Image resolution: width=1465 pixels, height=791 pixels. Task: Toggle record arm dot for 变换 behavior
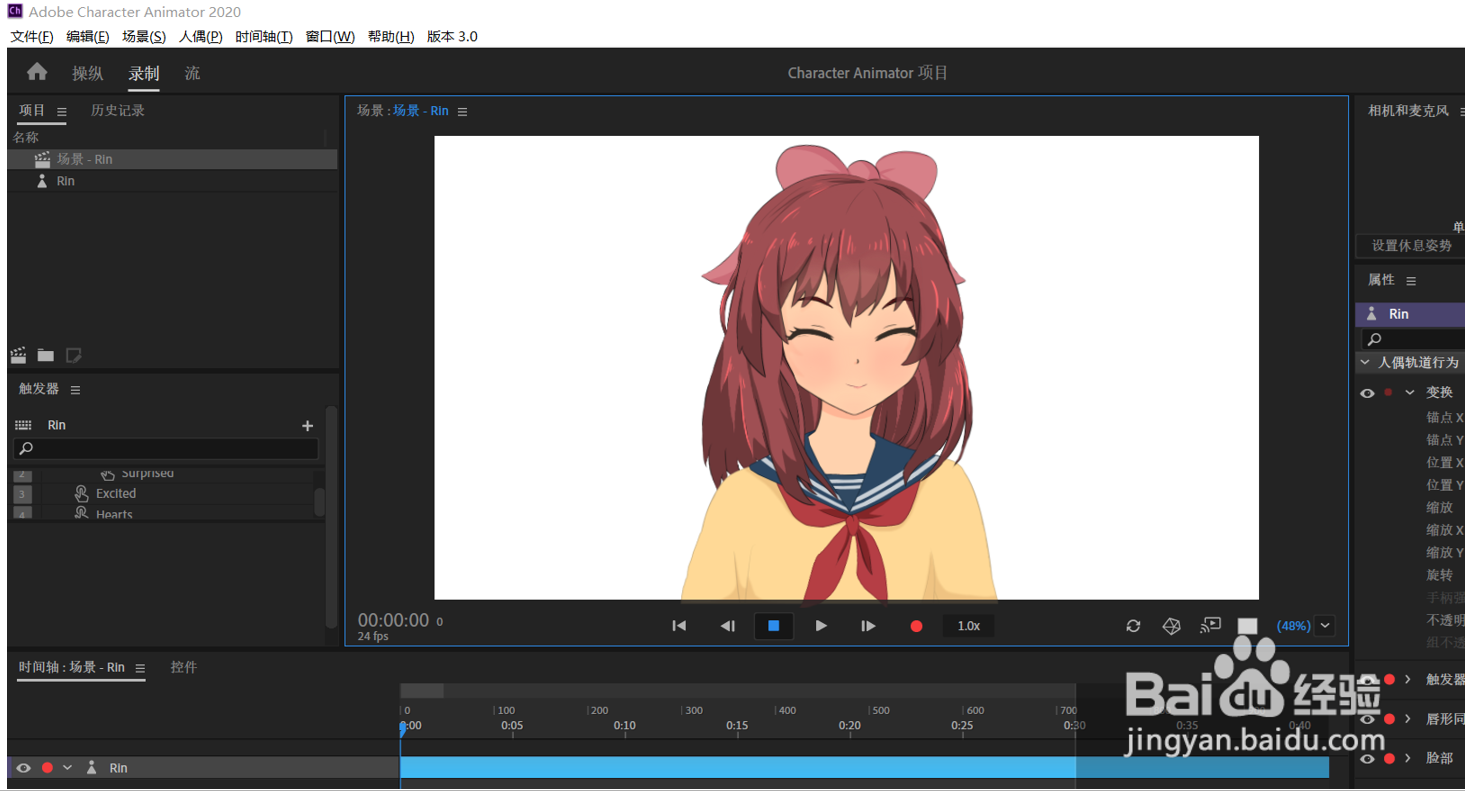(1388, 393)
